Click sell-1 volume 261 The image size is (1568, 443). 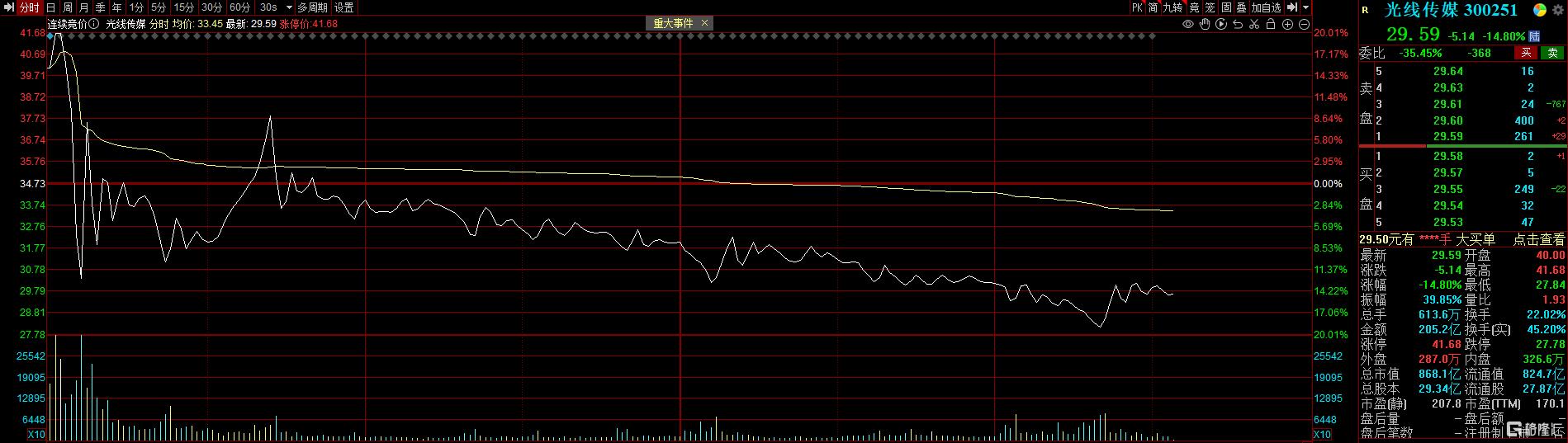(1523, 136)
